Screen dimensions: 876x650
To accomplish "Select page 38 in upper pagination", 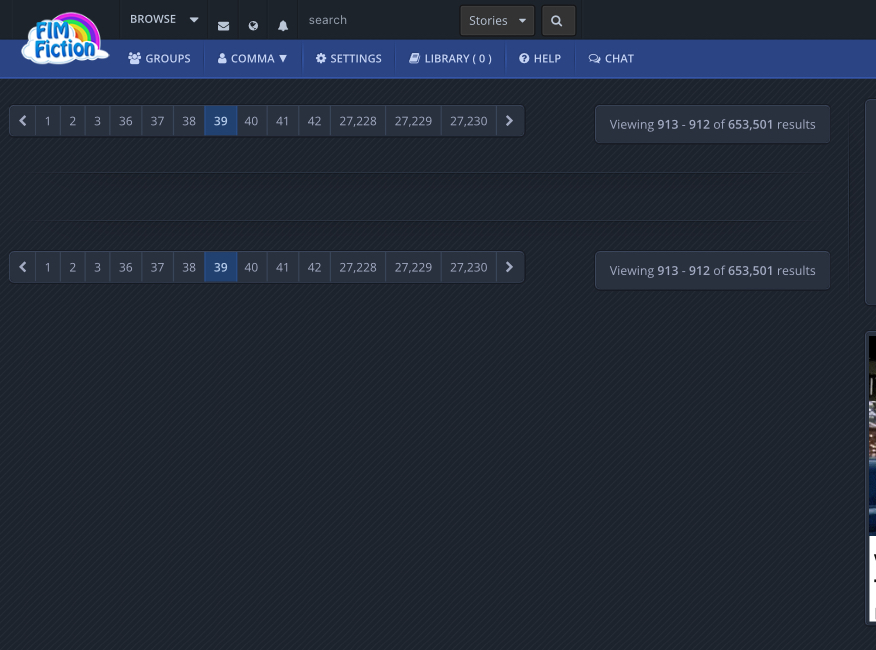I will coord(189,121).
